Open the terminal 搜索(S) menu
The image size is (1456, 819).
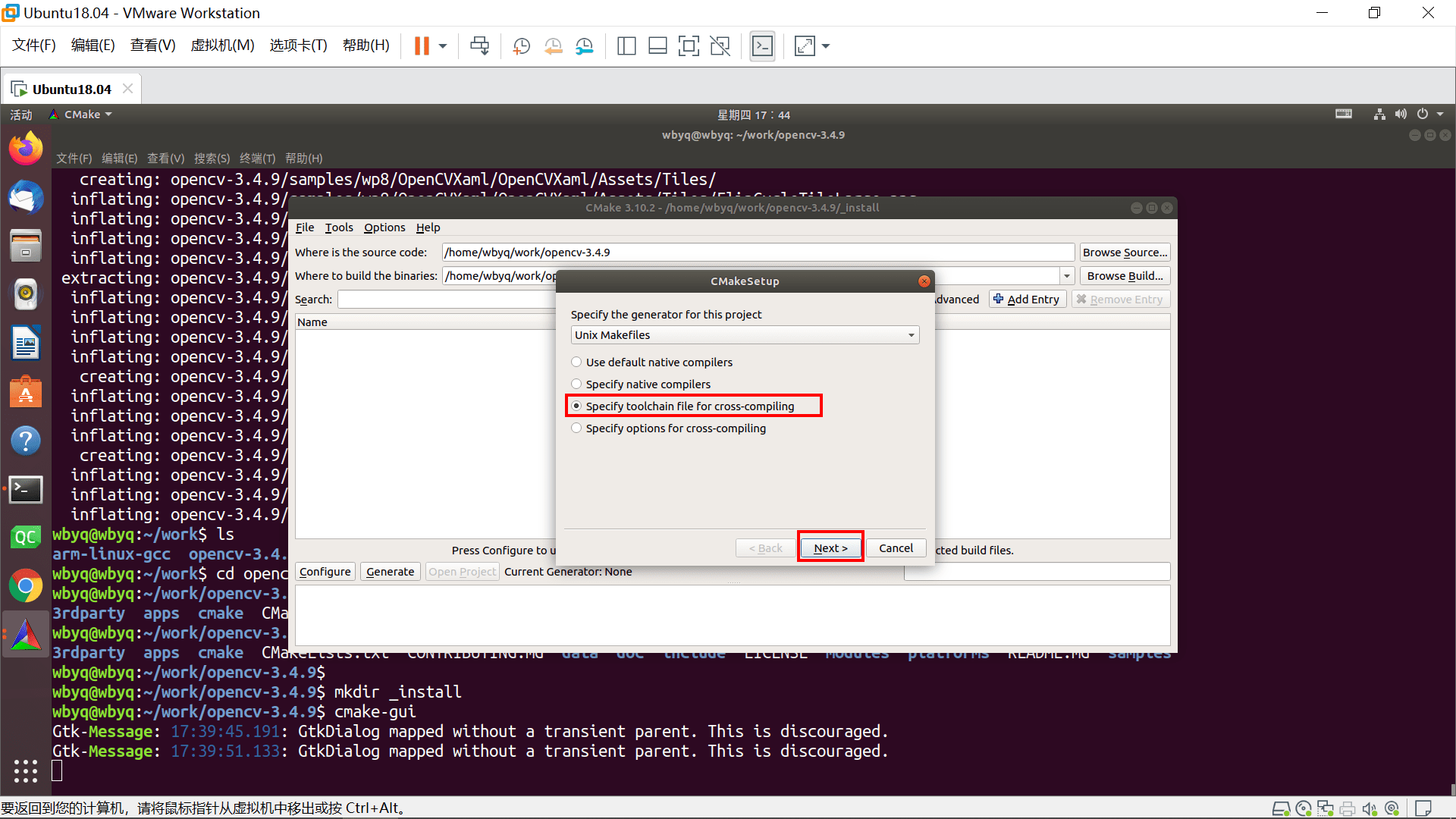(x=212, y=158)
